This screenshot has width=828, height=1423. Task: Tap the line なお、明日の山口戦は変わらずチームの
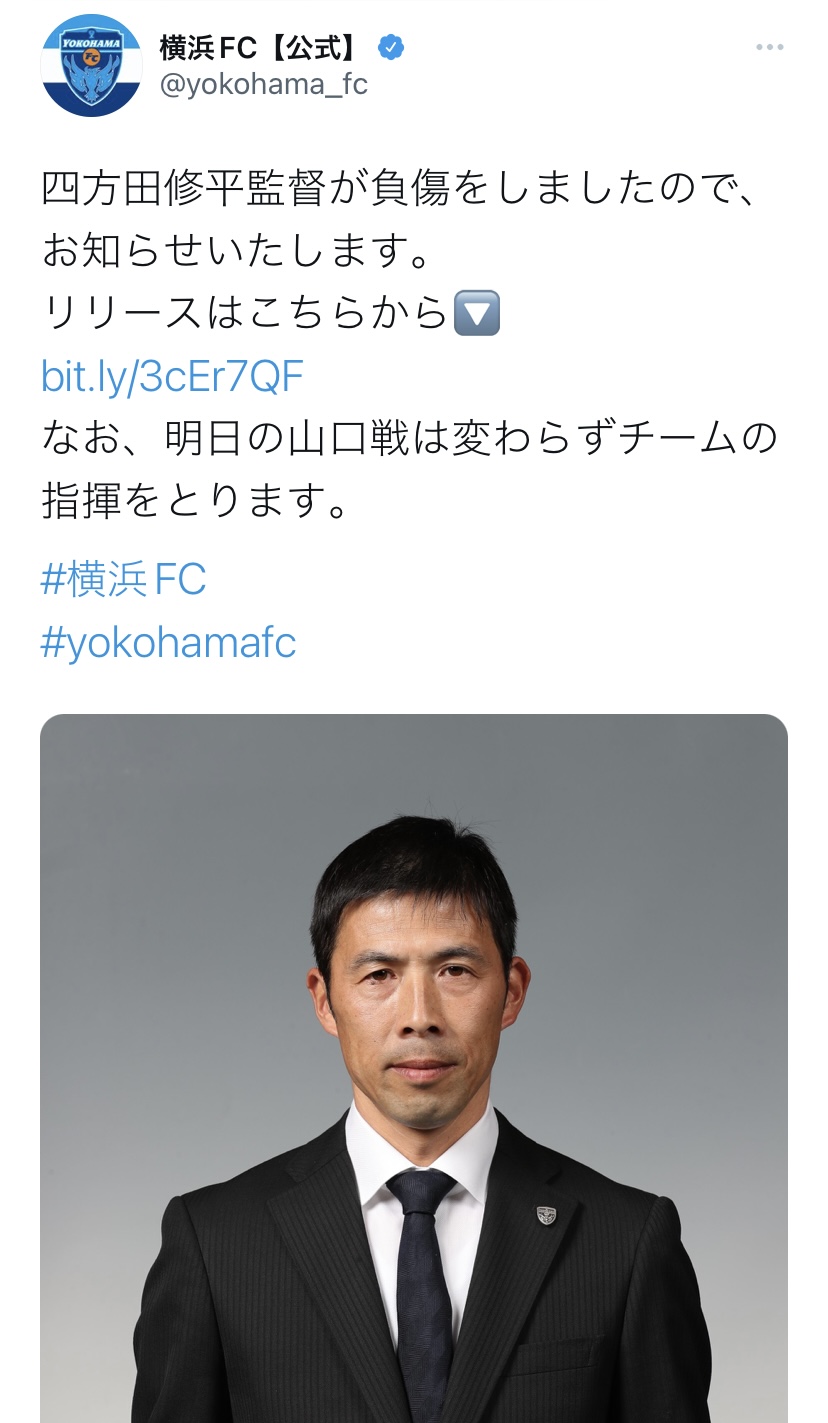409,439
